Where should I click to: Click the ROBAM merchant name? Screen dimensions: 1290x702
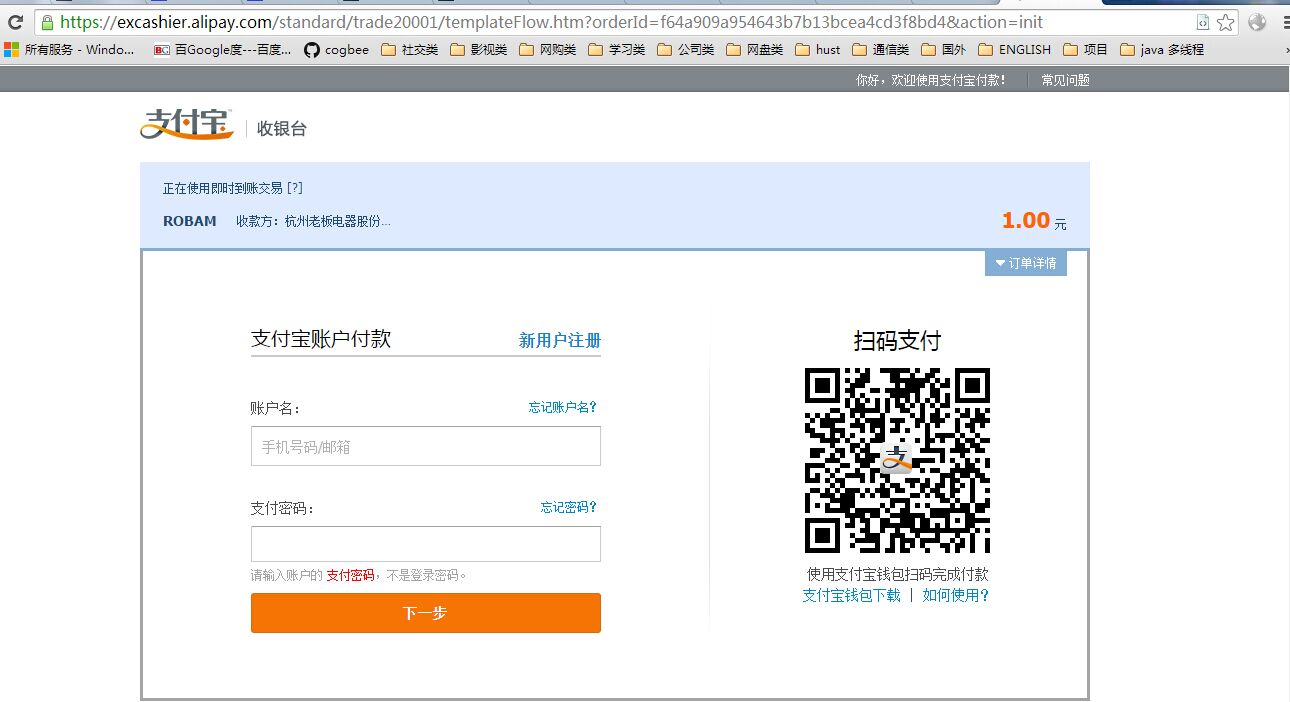(x=190, y=221)
